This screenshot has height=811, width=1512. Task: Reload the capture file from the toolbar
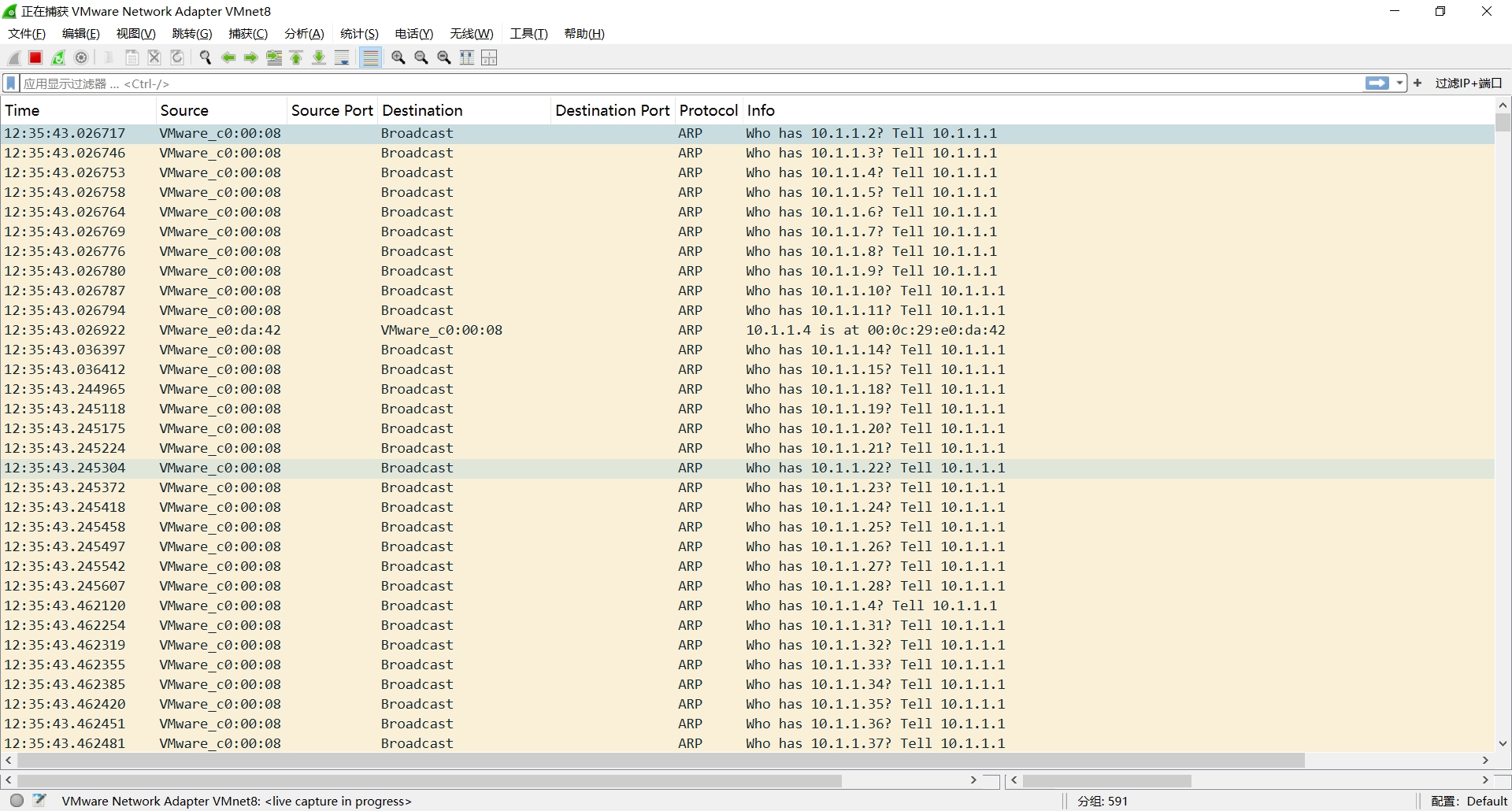coord(177,57)
